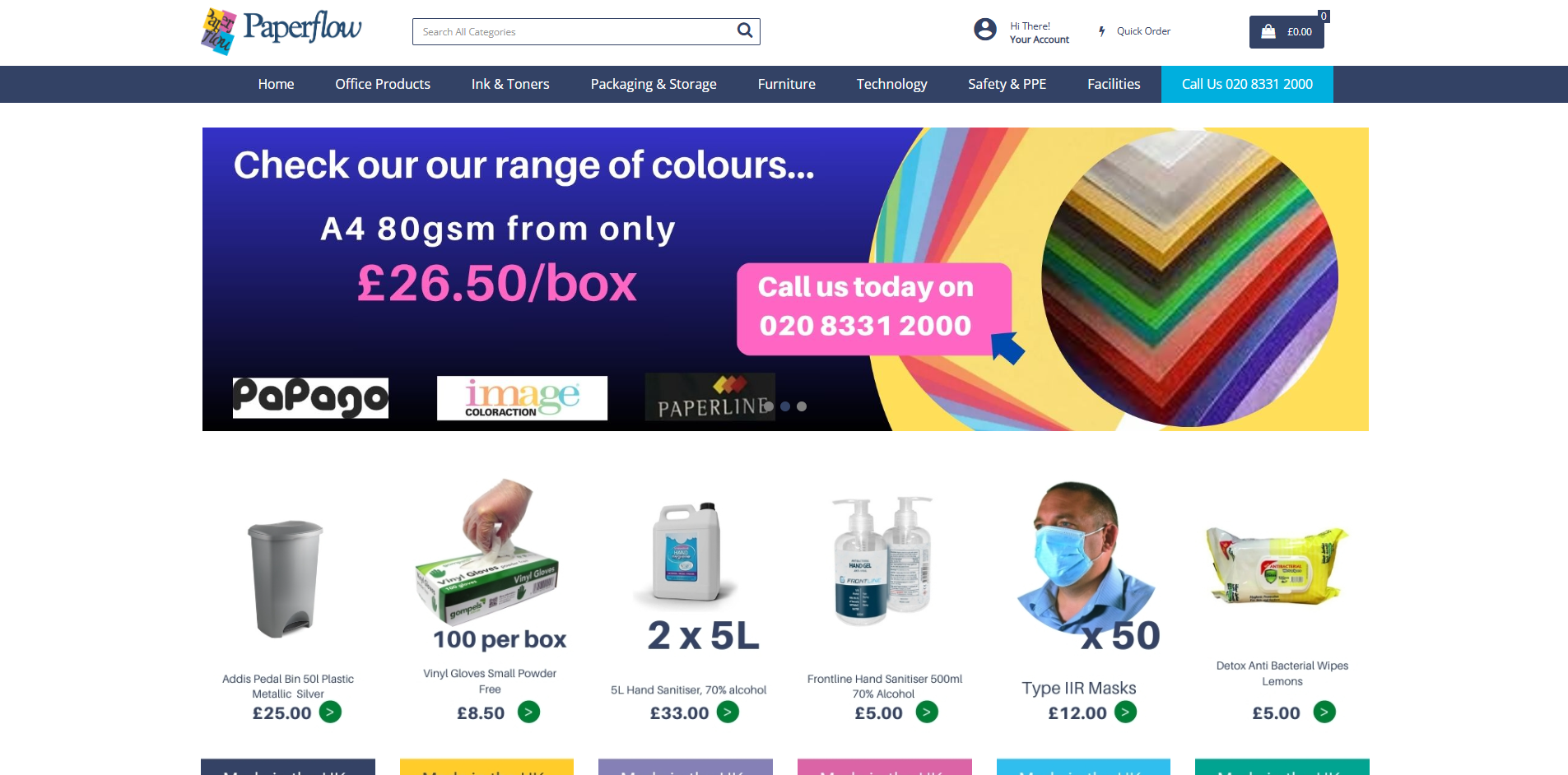The image size is (1568, 775).
Task: Click green arrow next to £33.00 sanitiser
Action: coord(728,712)
